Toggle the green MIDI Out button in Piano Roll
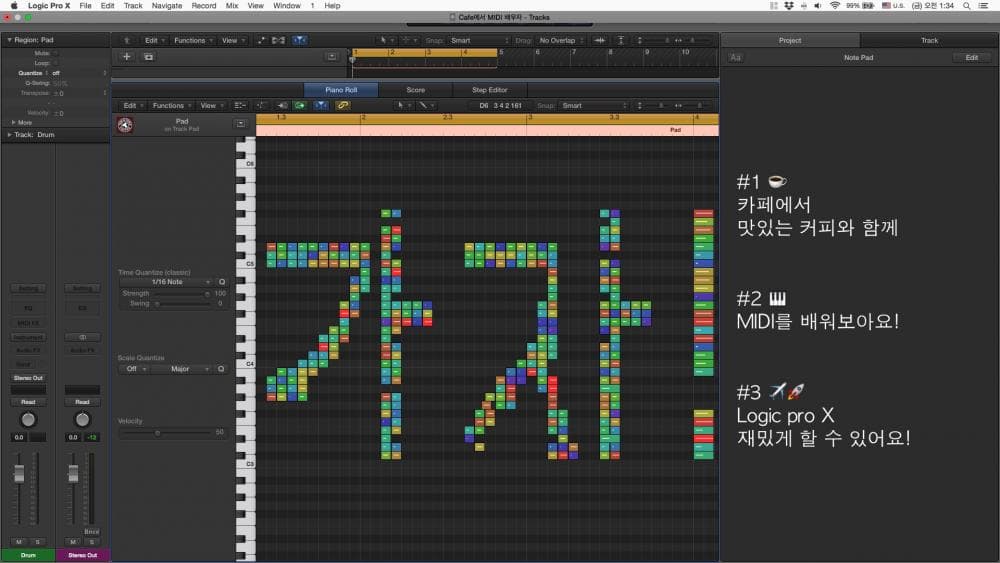The height and width of the screenshot is (563, 1000). click(x=300, y=105)
